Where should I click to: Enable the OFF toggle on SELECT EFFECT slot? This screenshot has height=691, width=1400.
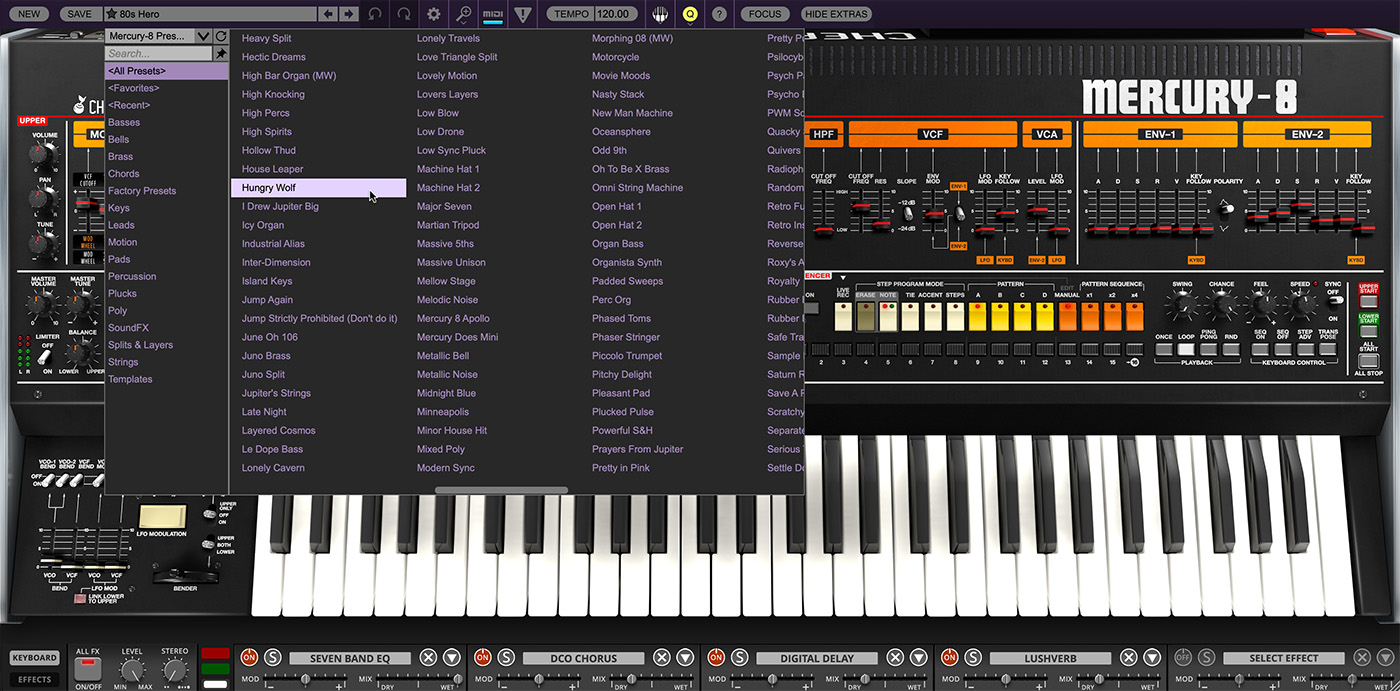[x=1183, y=658]
